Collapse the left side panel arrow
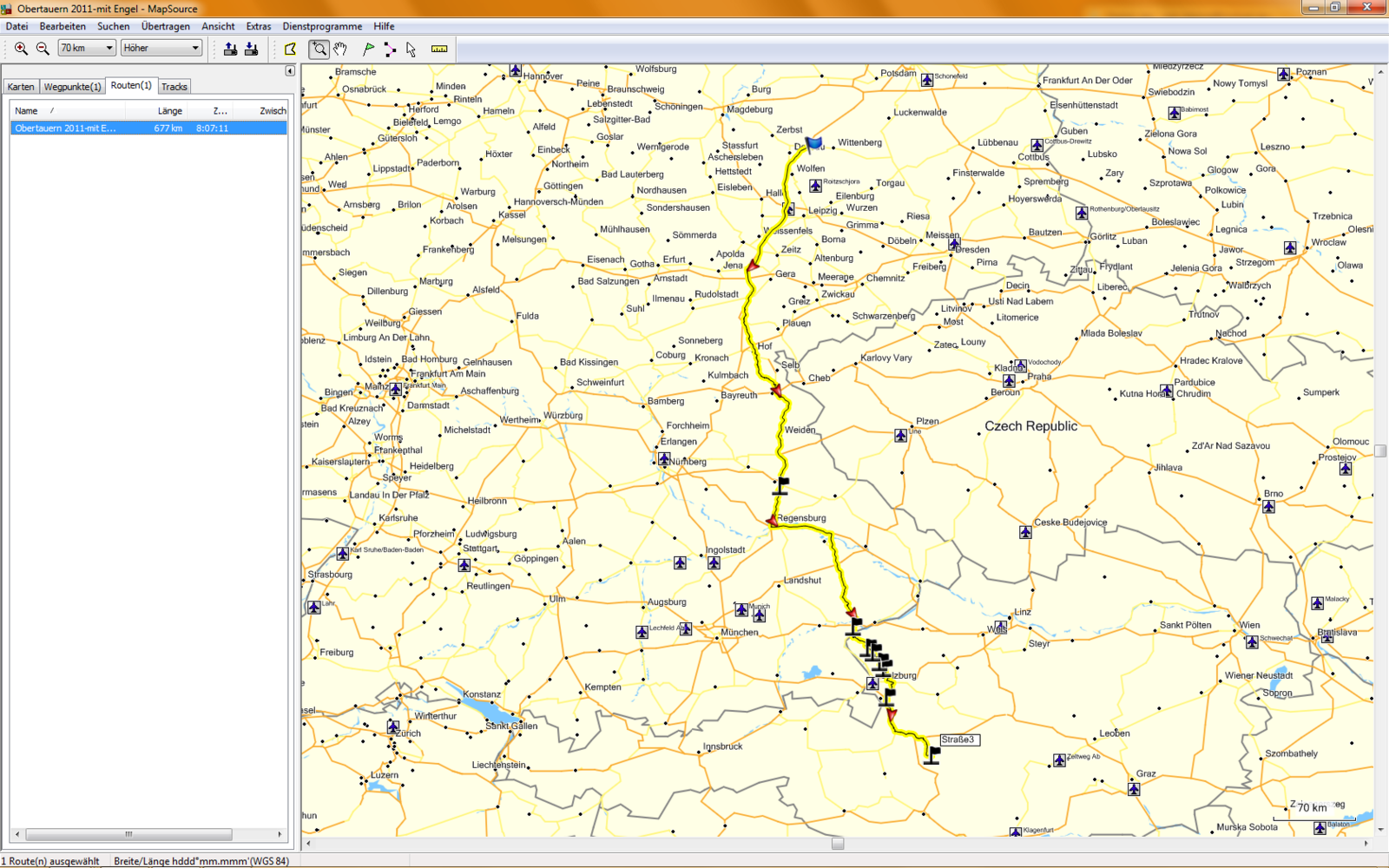This screenshot has width=1389, height=868. (x=290, y=71)
